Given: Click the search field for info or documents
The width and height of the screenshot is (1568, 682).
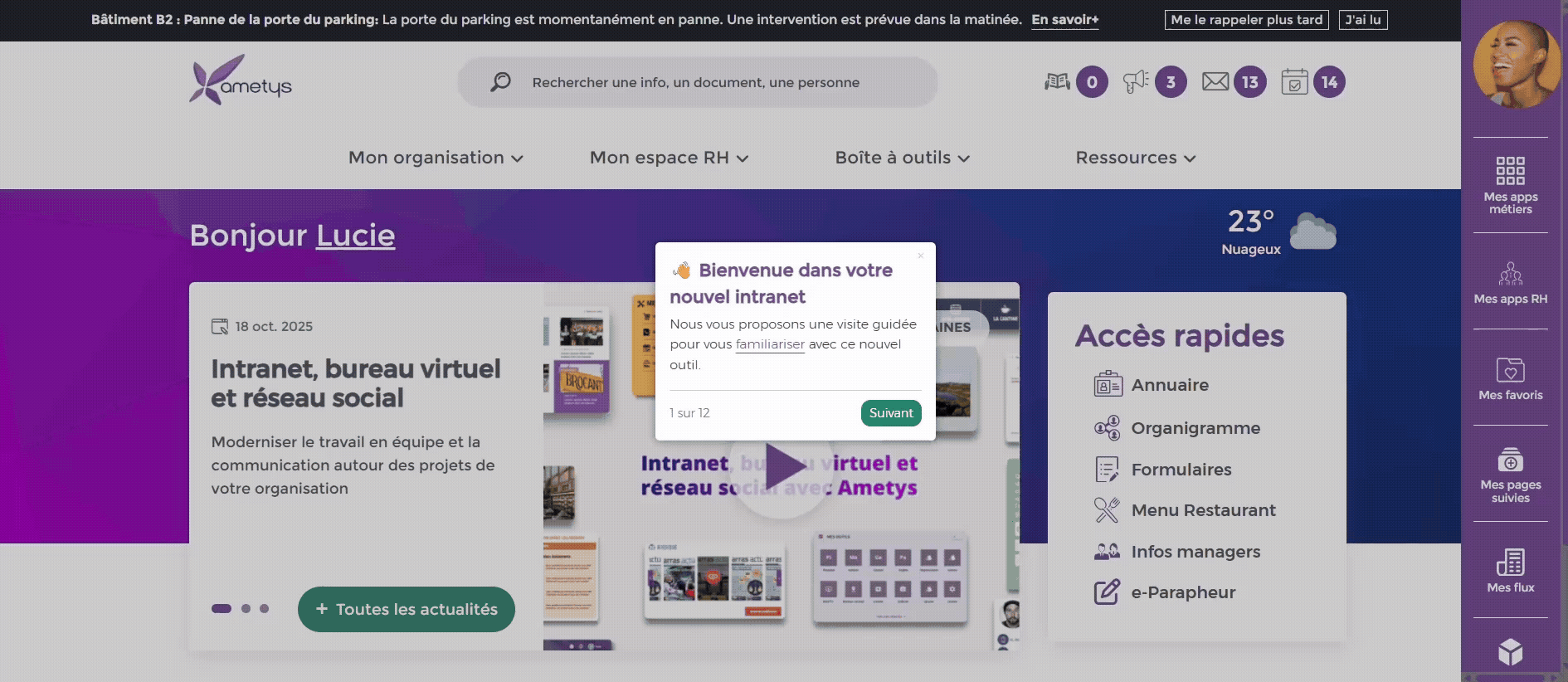Looking at the screenshot, I should click(695, 82).
